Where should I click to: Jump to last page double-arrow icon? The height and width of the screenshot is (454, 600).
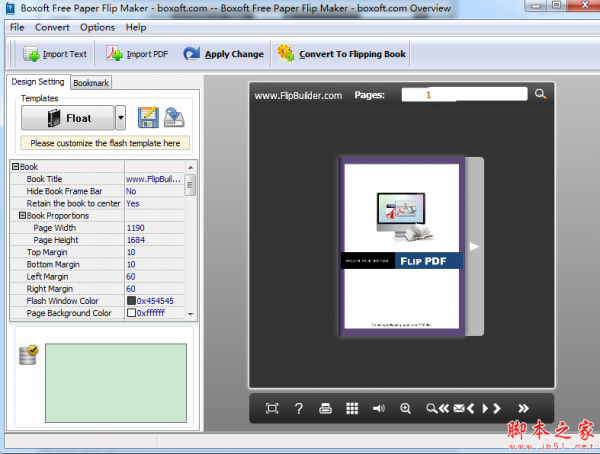click(x=522, y=408)
